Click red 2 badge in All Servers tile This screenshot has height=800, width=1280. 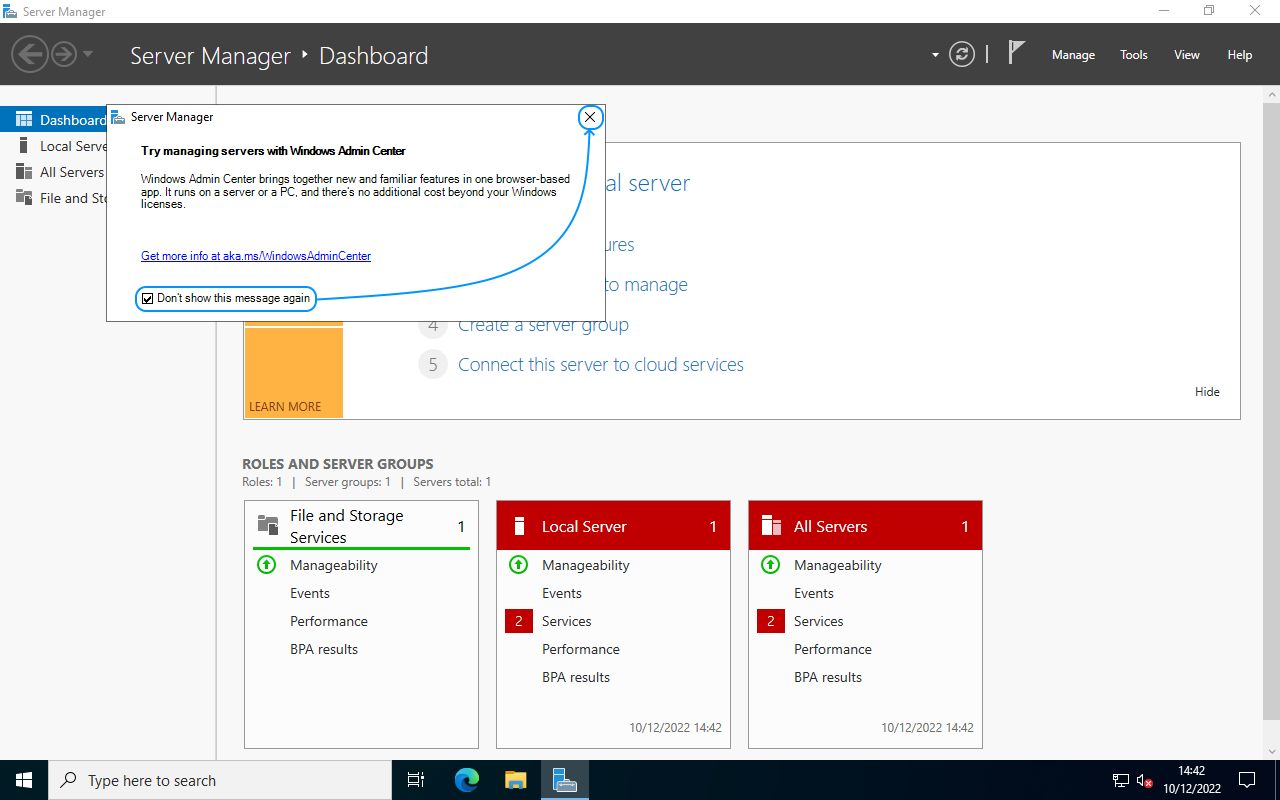771,621
